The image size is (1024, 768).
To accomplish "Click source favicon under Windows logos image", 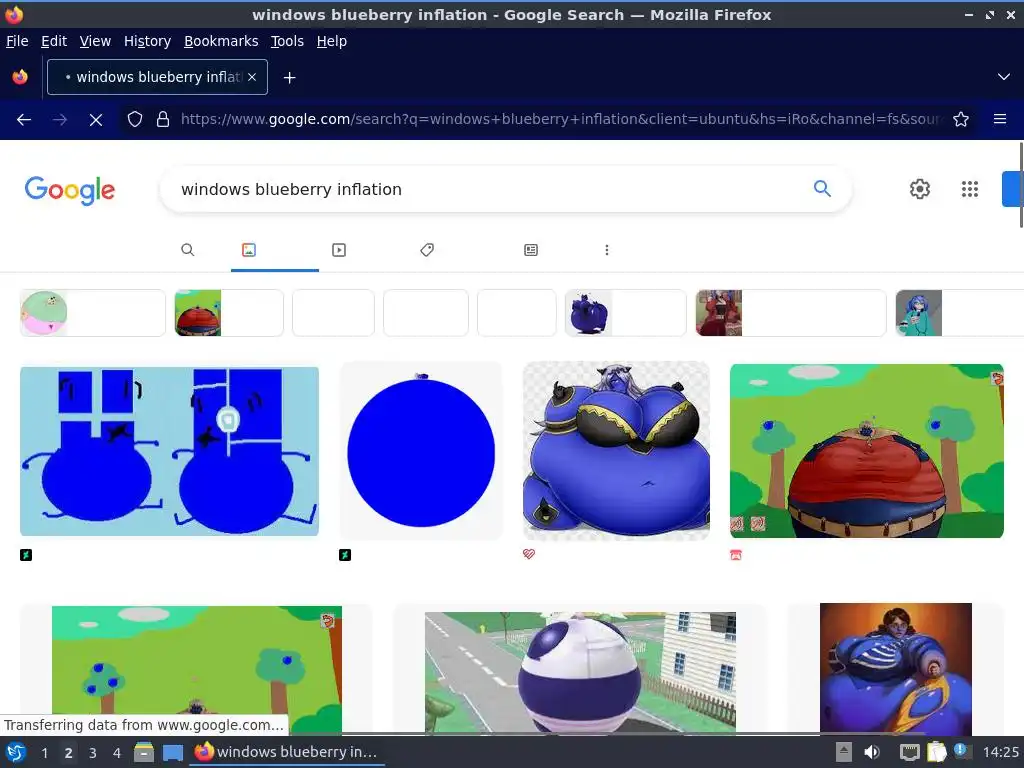I will (x=26, y=555).
